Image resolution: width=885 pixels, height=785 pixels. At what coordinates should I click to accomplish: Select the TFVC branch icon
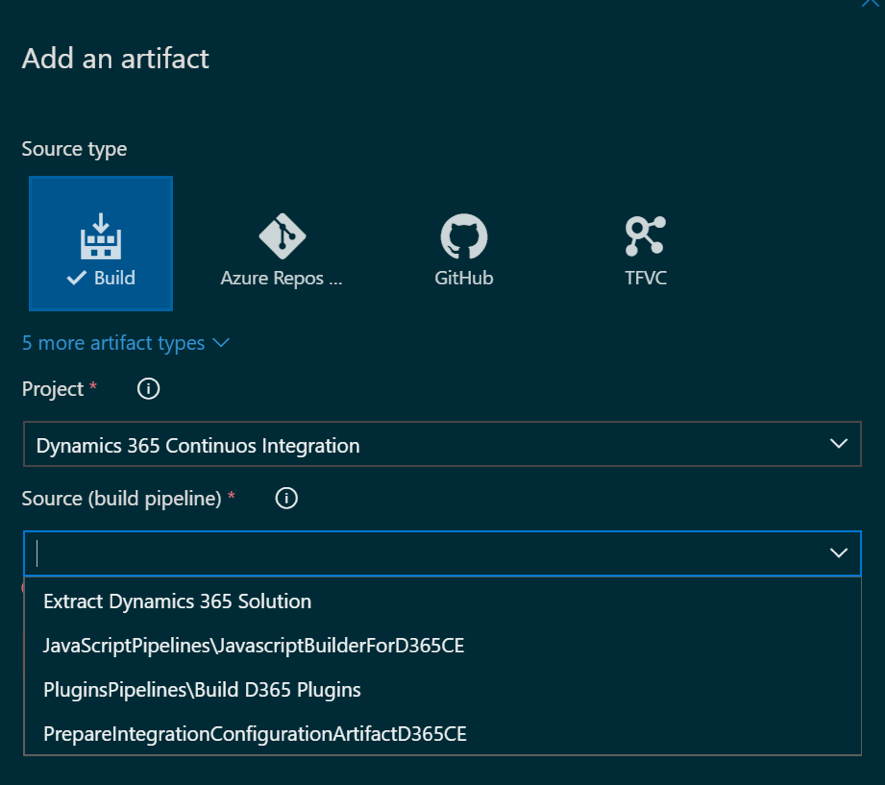click(x=646, y=236)
